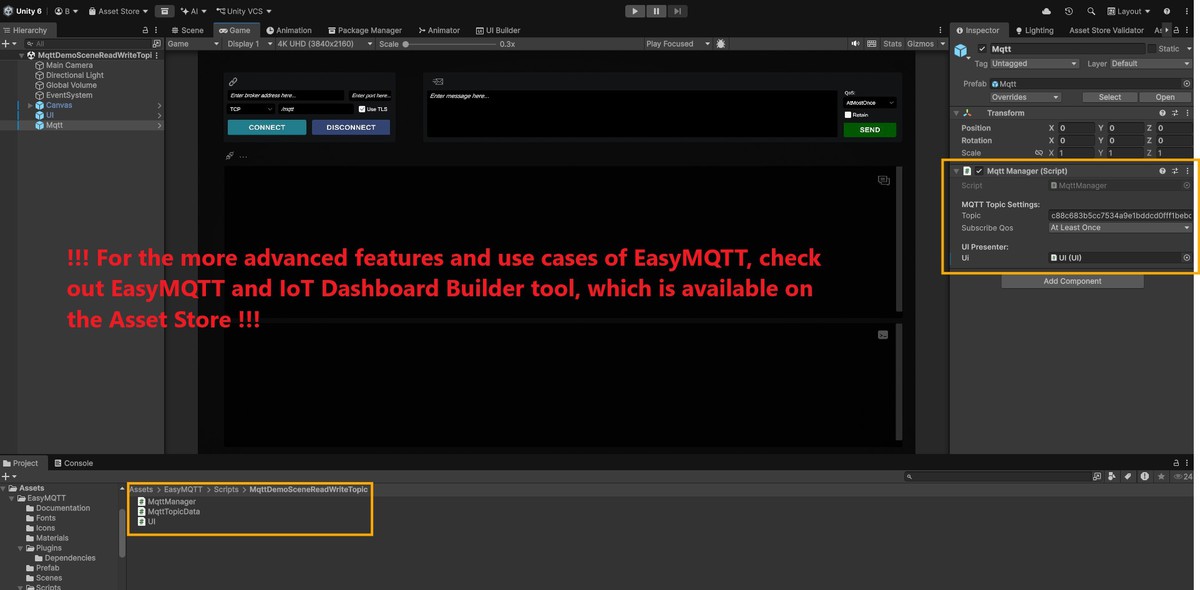This screenshot has width=1200, height=590.
Task: Switch to the Animator tab
Action: tap(440, 30)
